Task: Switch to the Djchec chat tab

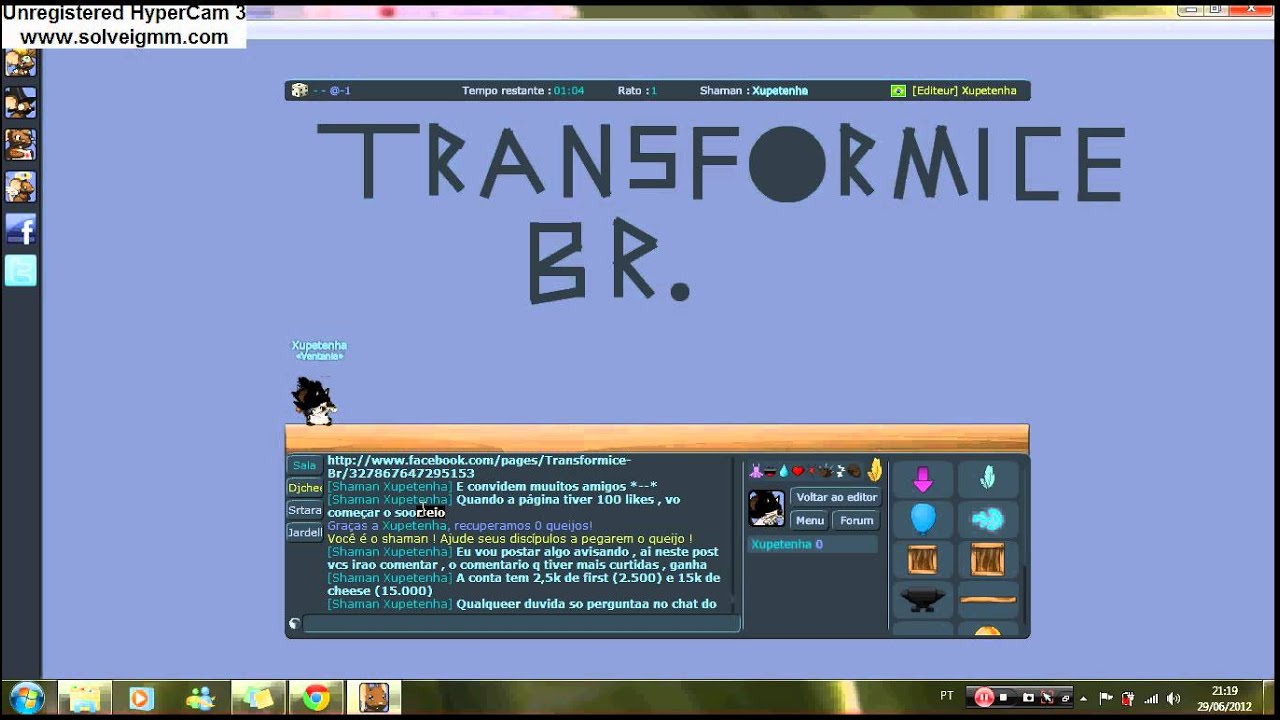Action: [305, 487]
